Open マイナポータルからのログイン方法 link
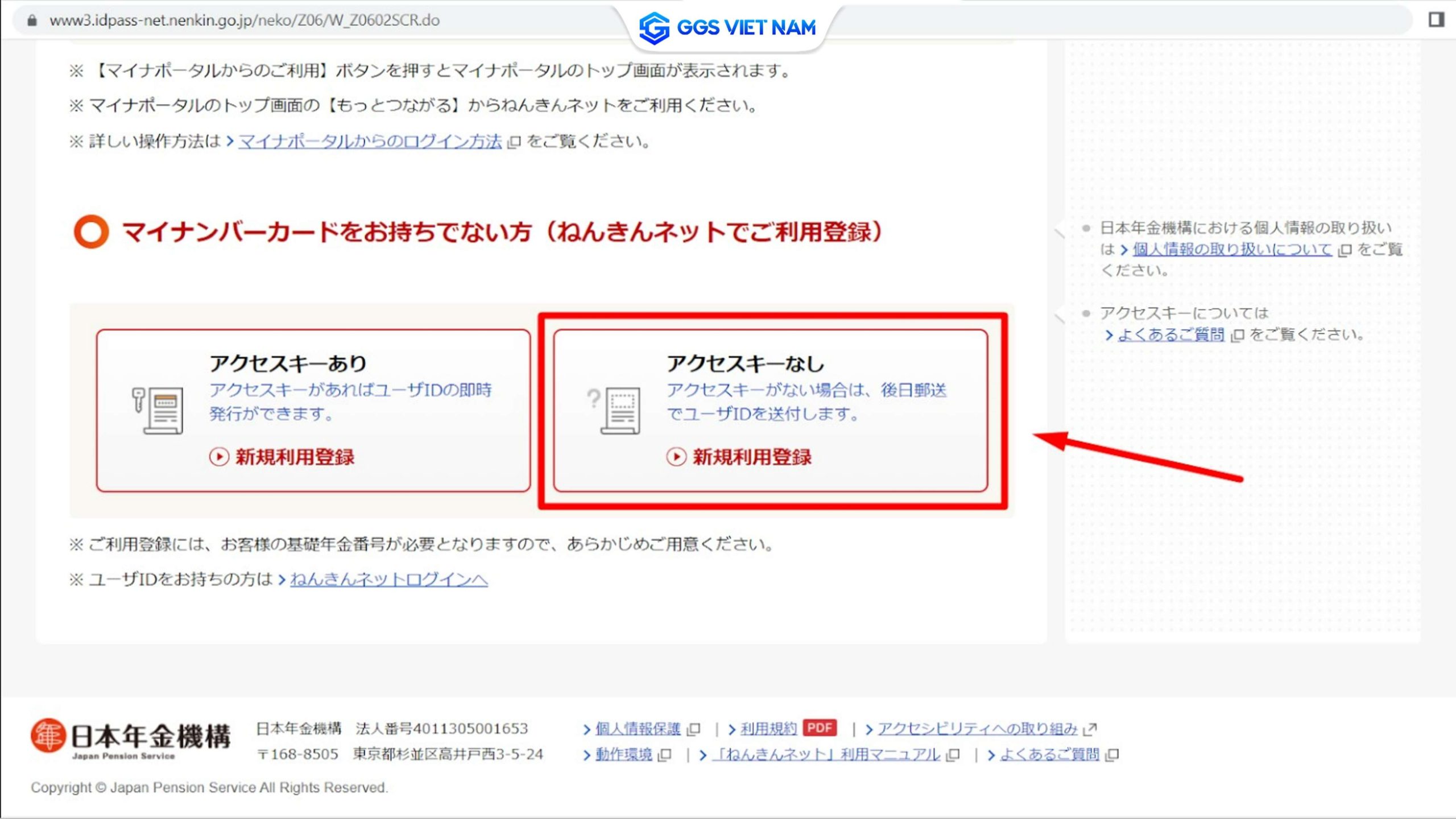The image size is (1456, 819). pyautogui.click(x=370, y=142)
